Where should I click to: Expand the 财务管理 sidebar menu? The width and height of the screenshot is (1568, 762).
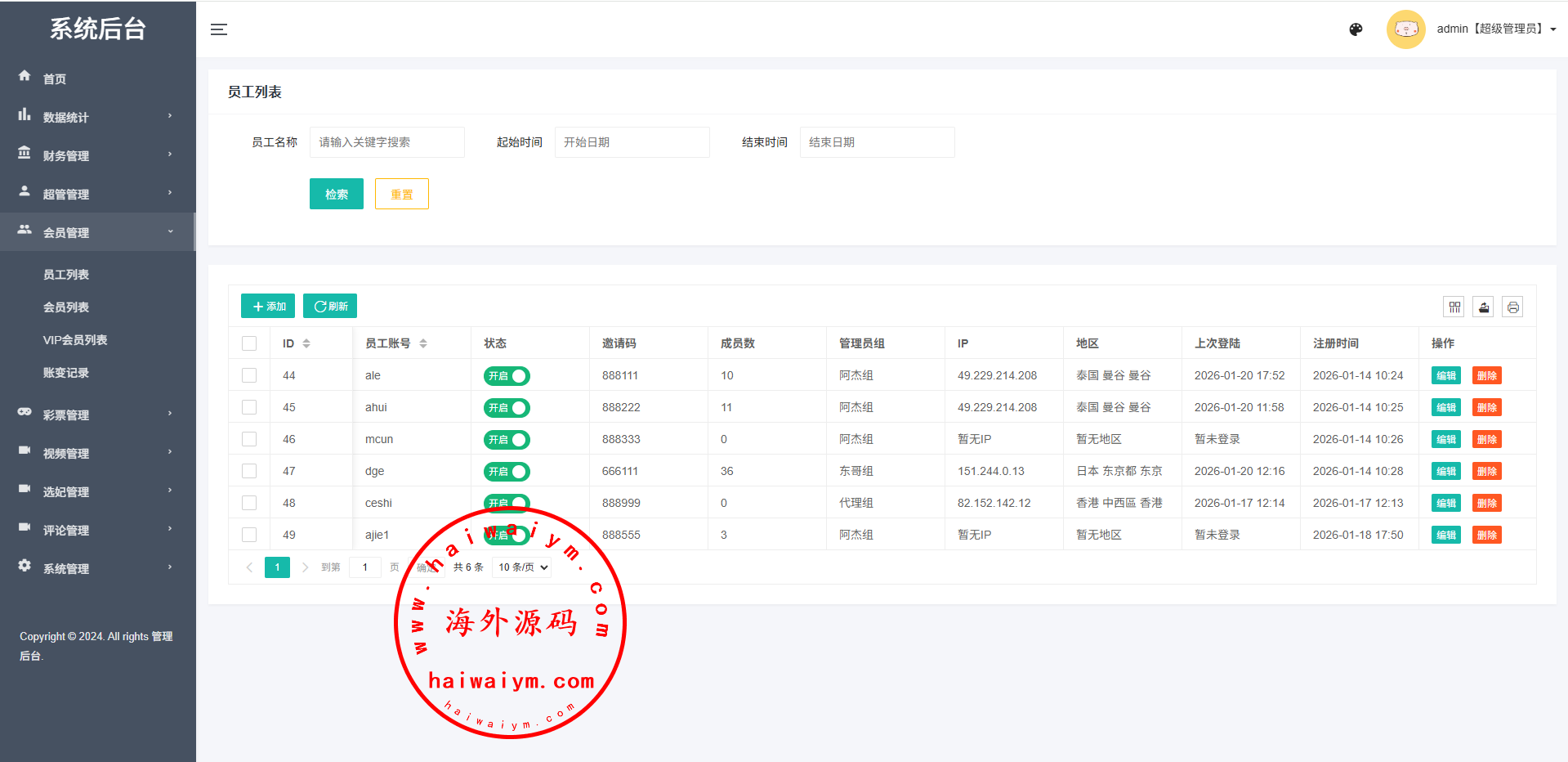tap(97, 155)
